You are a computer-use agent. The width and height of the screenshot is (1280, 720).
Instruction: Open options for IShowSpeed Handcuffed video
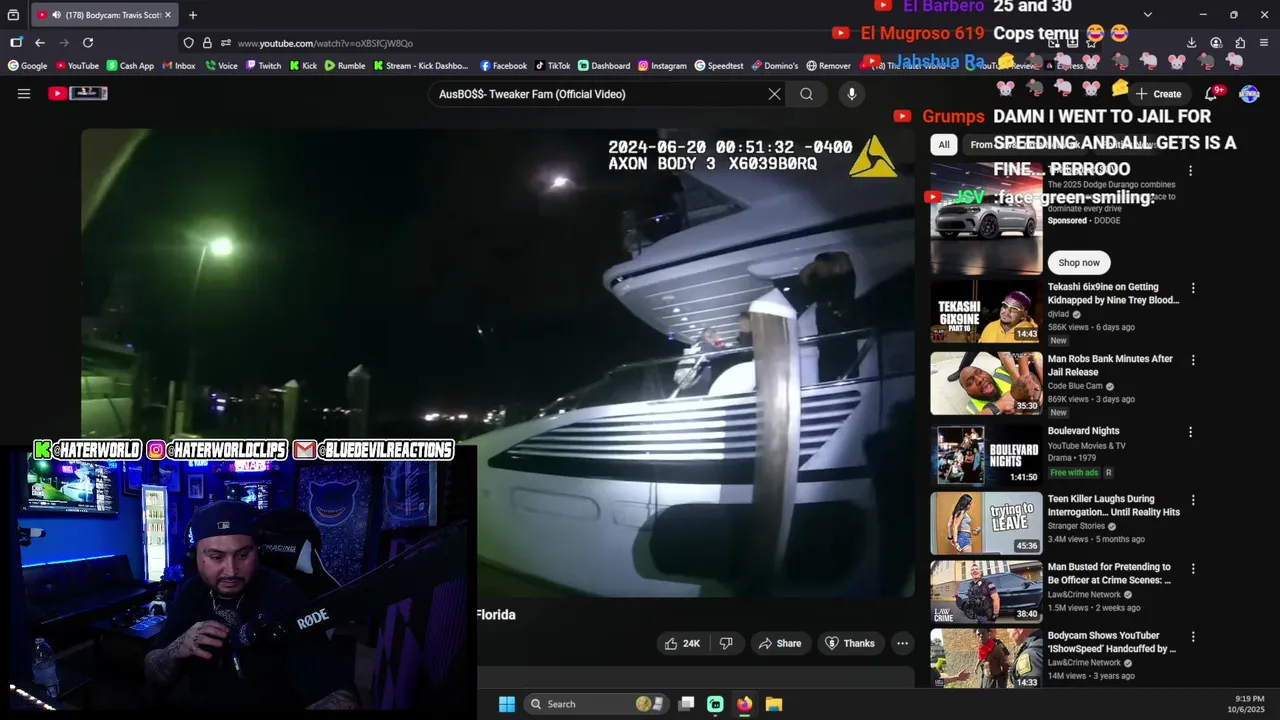tap(1192, 636)
